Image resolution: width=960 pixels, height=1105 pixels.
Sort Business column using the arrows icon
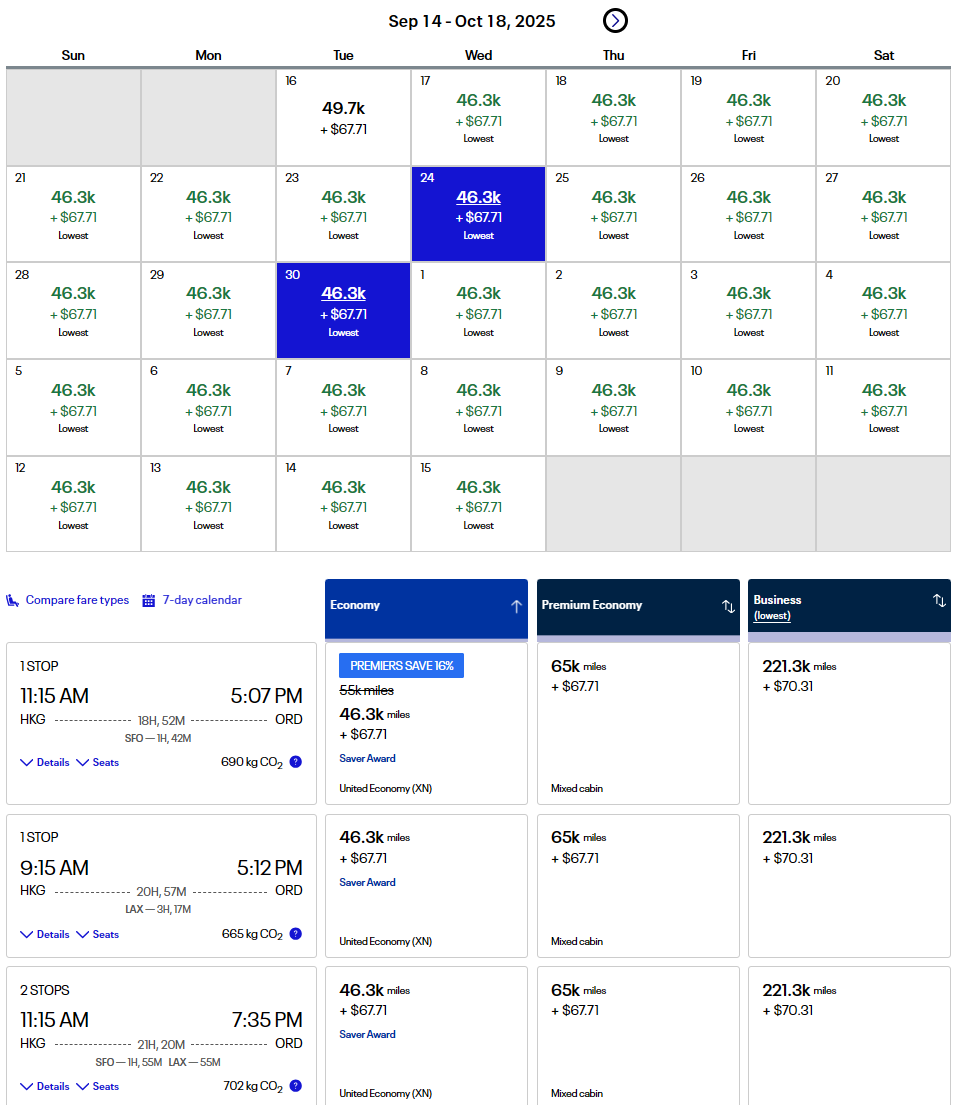tap(938, 600)
